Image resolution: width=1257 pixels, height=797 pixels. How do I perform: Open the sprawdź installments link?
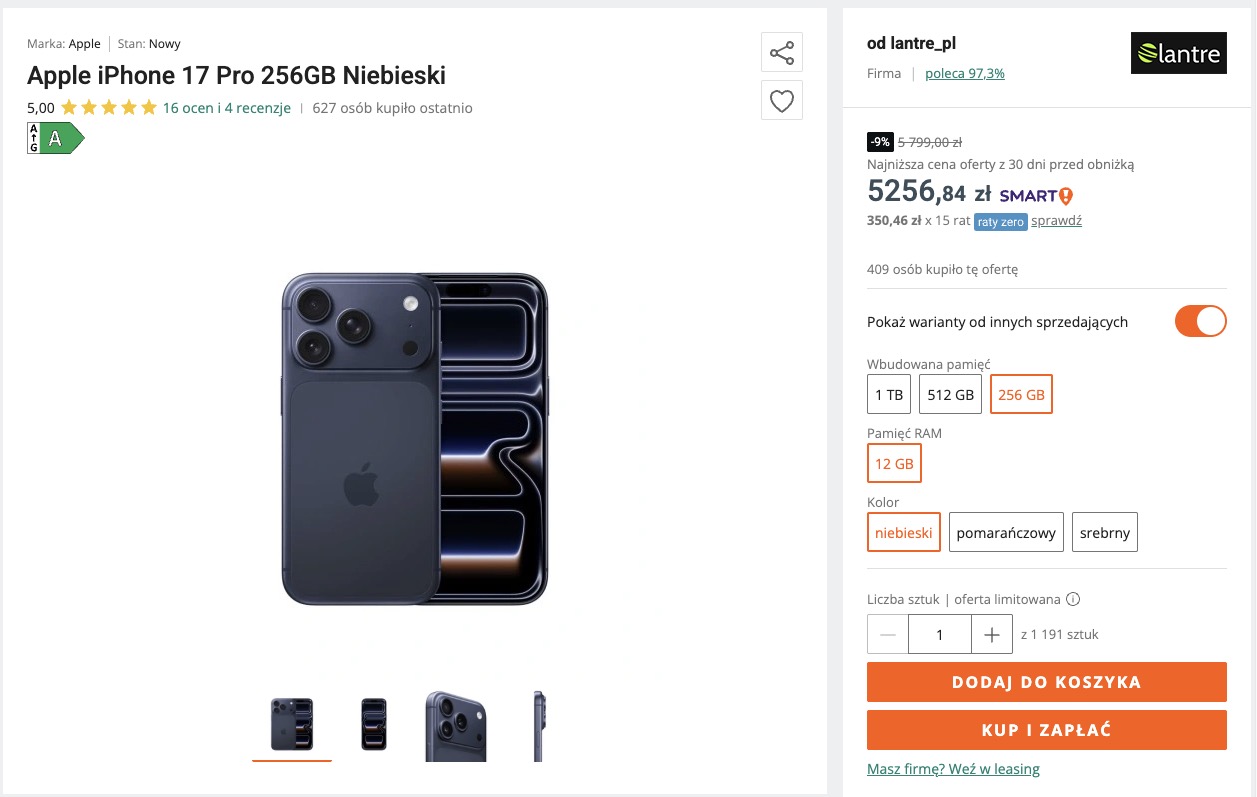(1056, 221)
